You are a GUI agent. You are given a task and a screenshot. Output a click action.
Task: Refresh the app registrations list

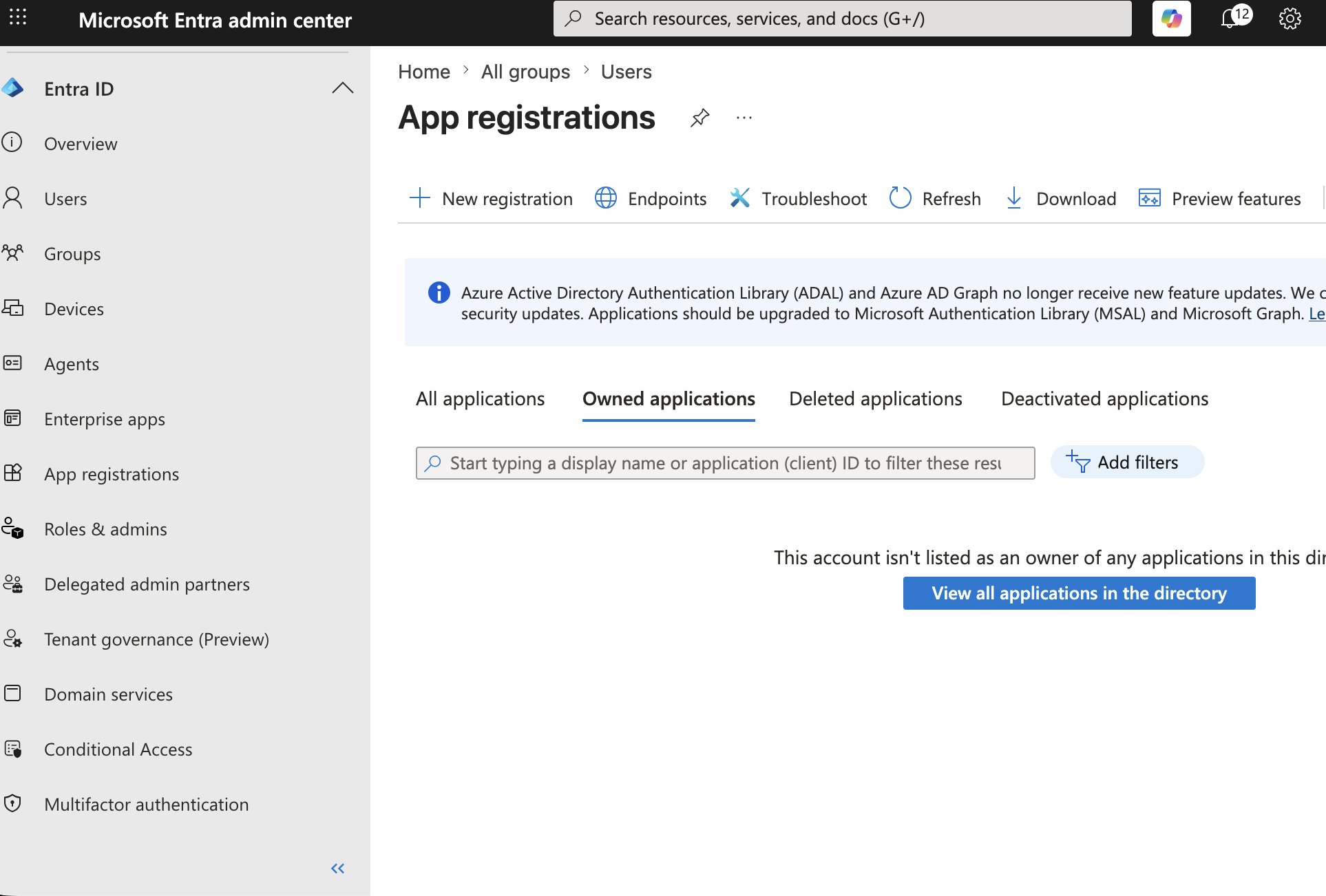tap(935, 199)
